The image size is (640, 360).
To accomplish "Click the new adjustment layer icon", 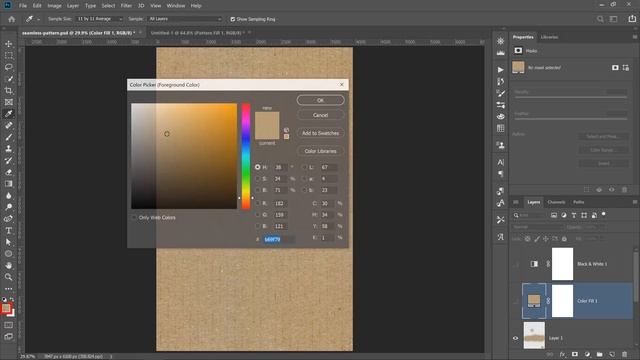I will pos(587,355).
